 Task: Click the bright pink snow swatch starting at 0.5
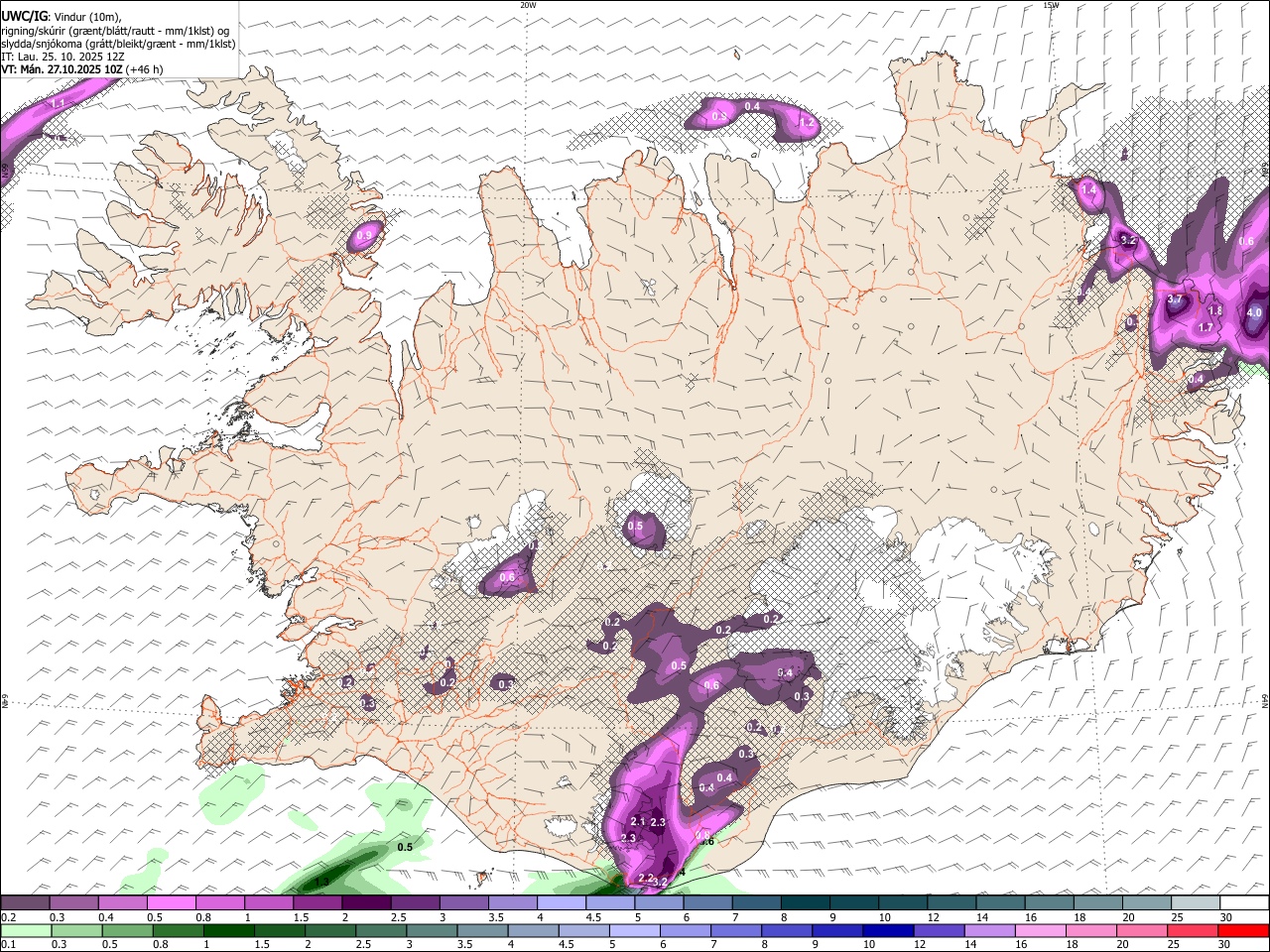[x=171, y=902]
